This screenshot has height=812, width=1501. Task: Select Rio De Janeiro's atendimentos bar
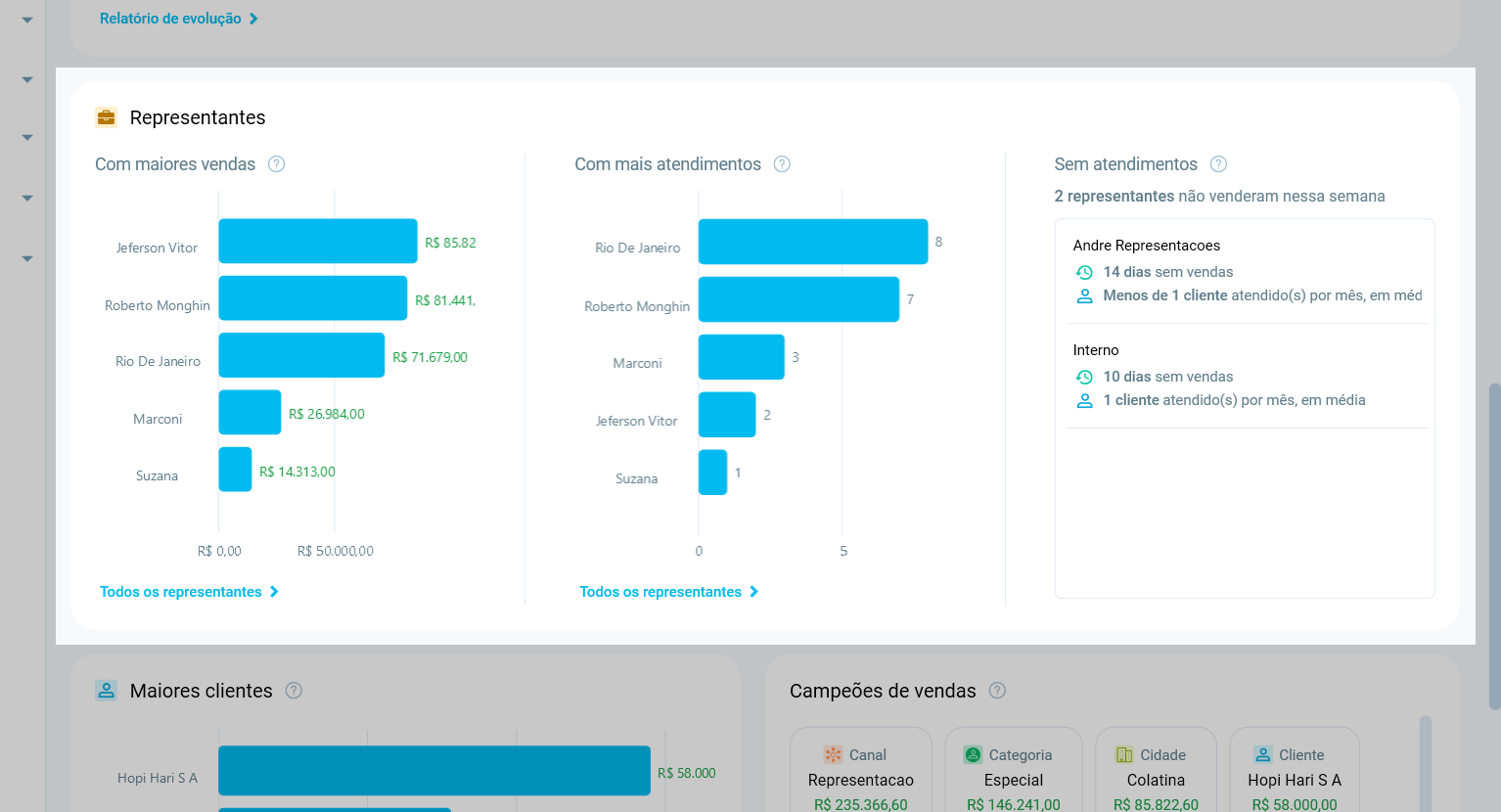point(813,242)
